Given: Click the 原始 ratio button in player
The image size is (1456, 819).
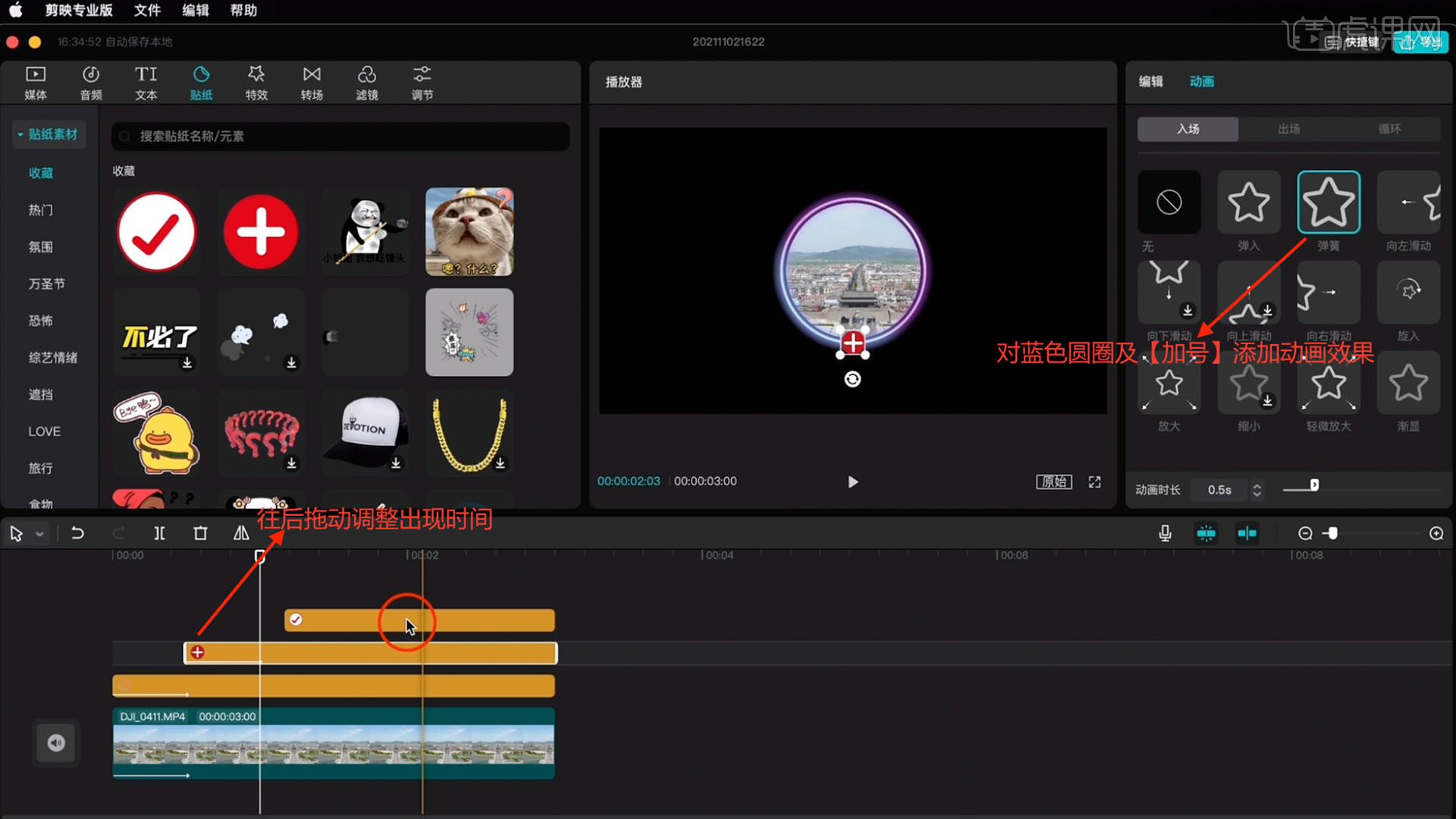Looking at the screenshot, I should [x=1053, y=482].
